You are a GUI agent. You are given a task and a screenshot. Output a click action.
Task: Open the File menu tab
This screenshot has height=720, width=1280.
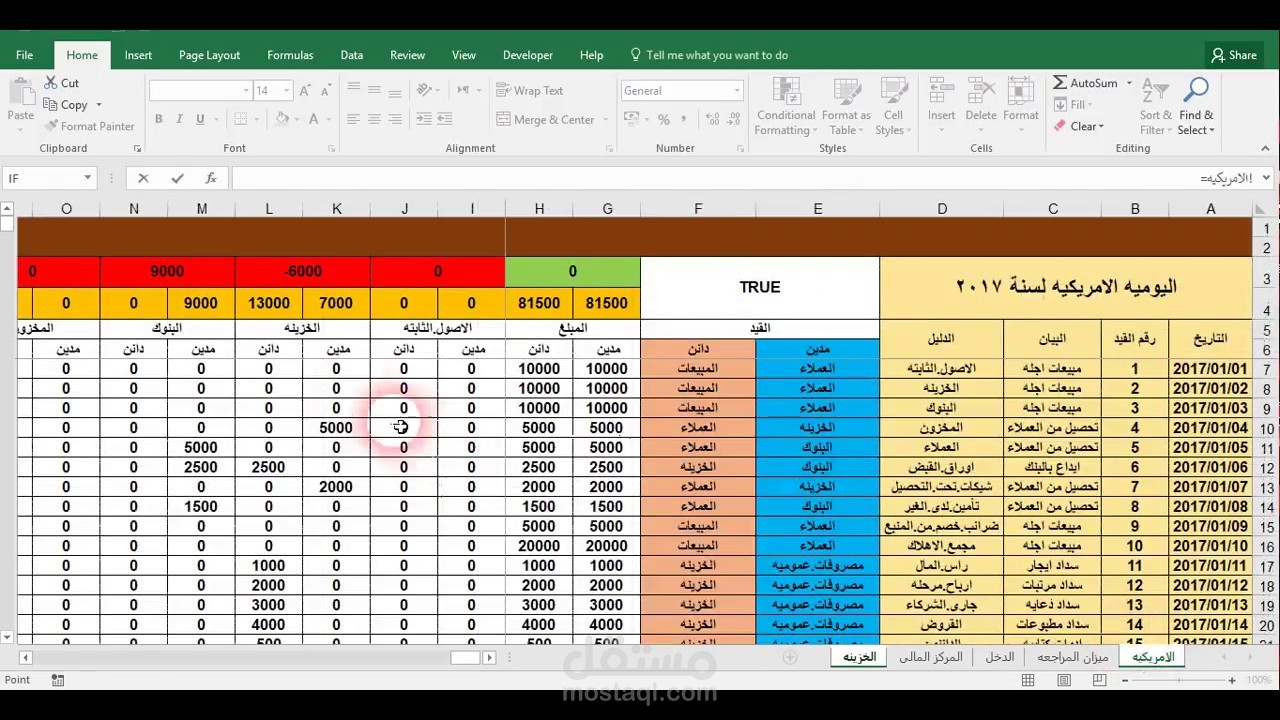coord(24,55)
